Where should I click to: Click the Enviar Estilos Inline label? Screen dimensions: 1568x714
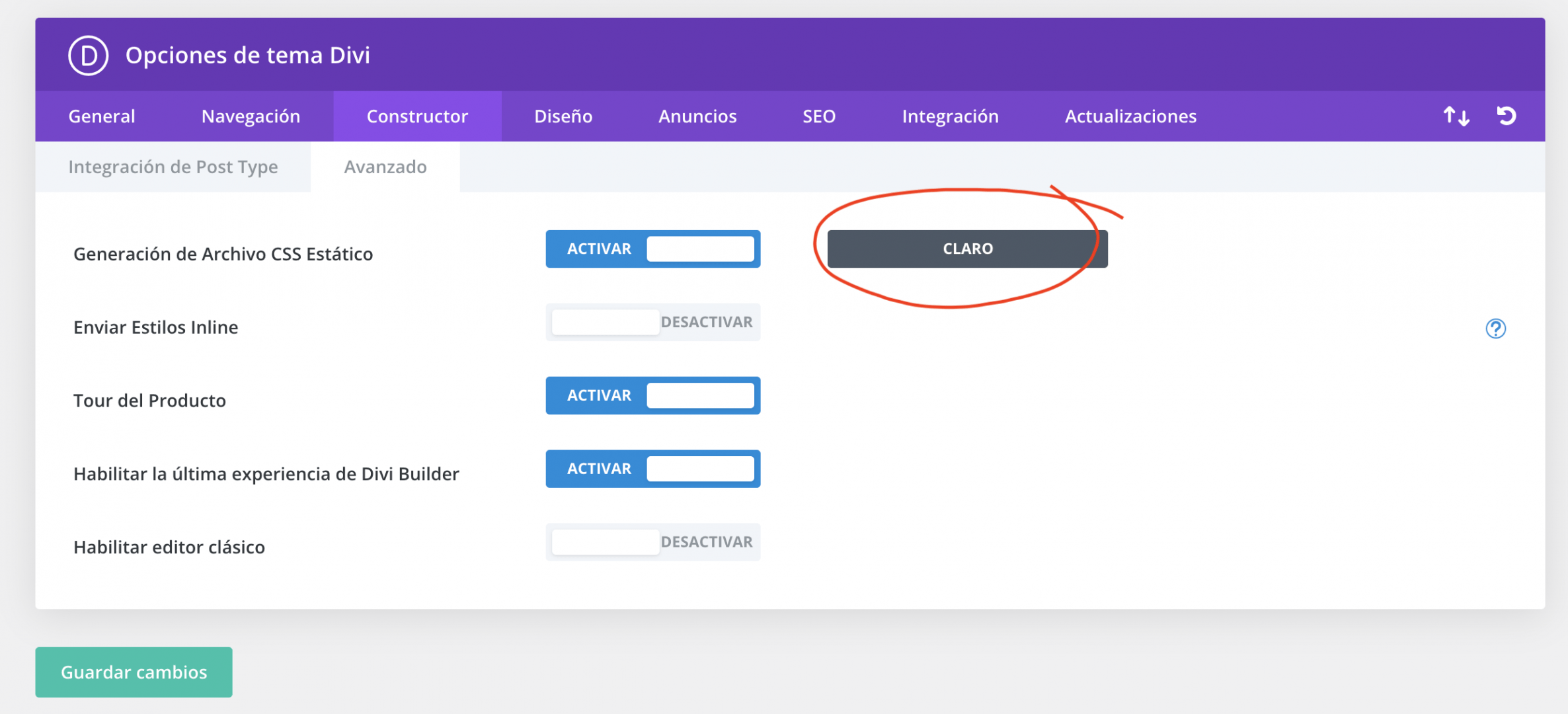(155, 327)
